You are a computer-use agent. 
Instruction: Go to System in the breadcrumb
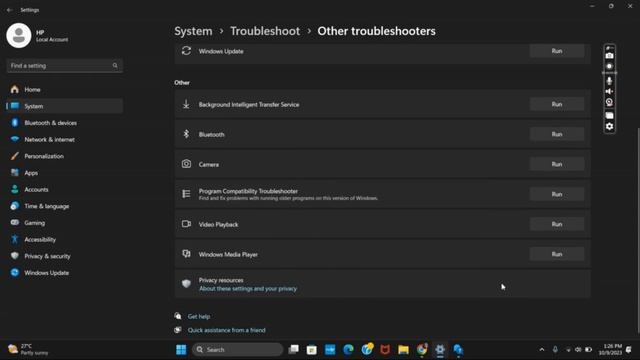click(x=193, y=31)
